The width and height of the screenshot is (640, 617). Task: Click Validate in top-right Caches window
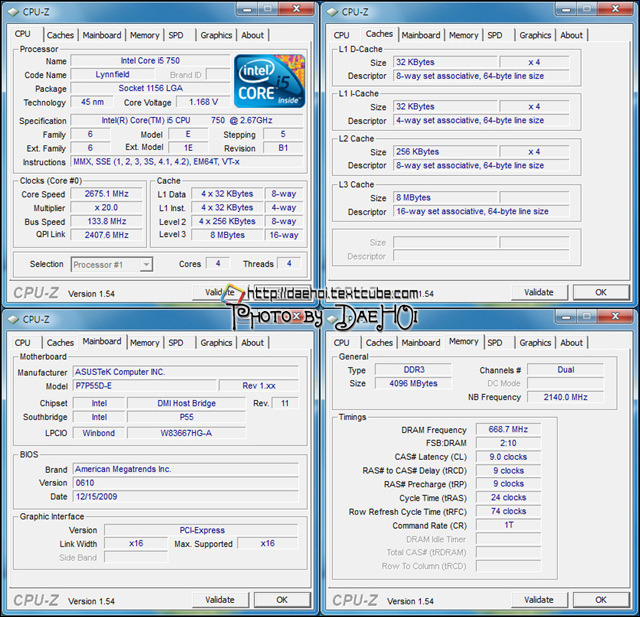point(539,292)
